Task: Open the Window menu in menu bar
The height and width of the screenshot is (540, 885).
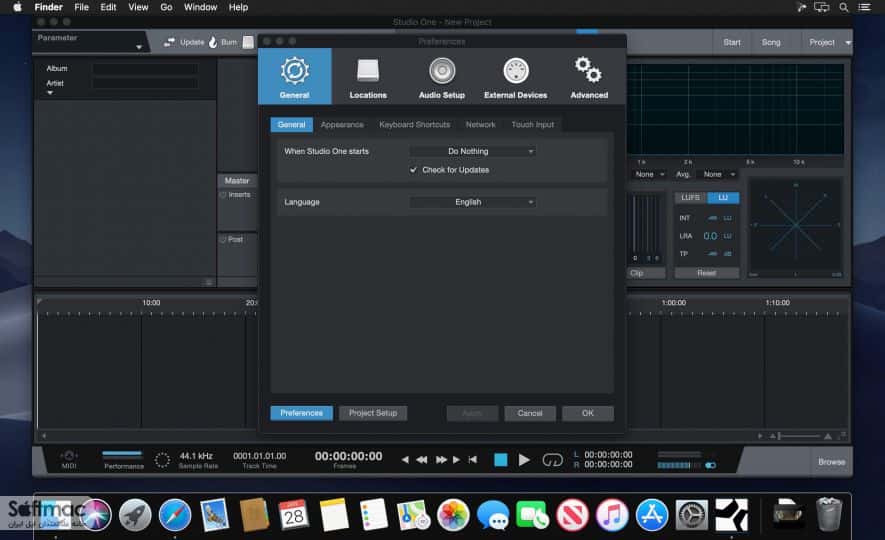Action: click(200, 7)
